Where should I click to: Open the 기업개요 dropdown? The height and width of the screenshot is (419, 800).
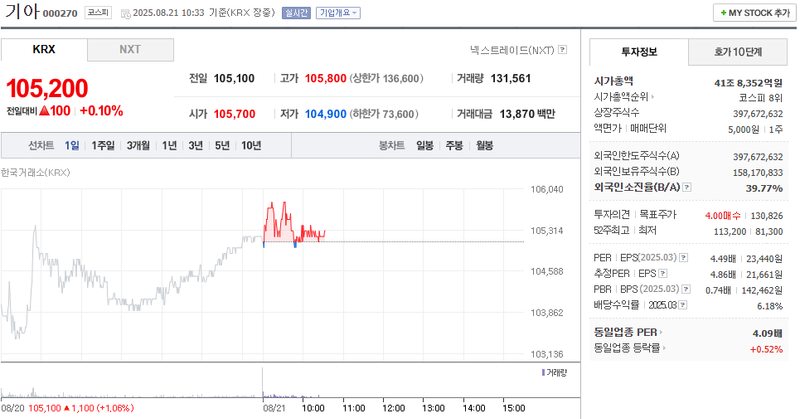[x=338, y=13]
